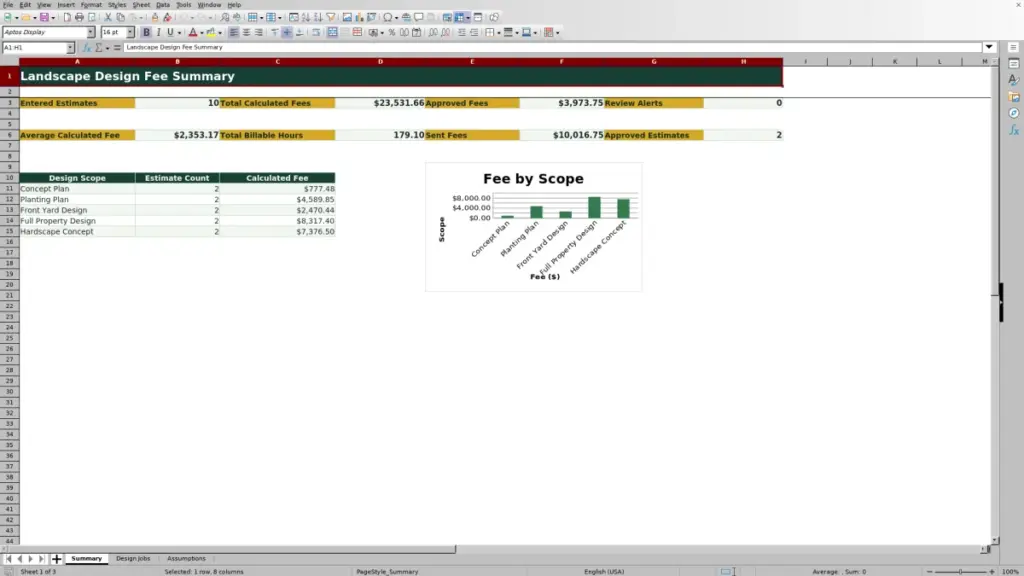Click the New document icon
The image size is (1024, 576).
coord(8,17)
